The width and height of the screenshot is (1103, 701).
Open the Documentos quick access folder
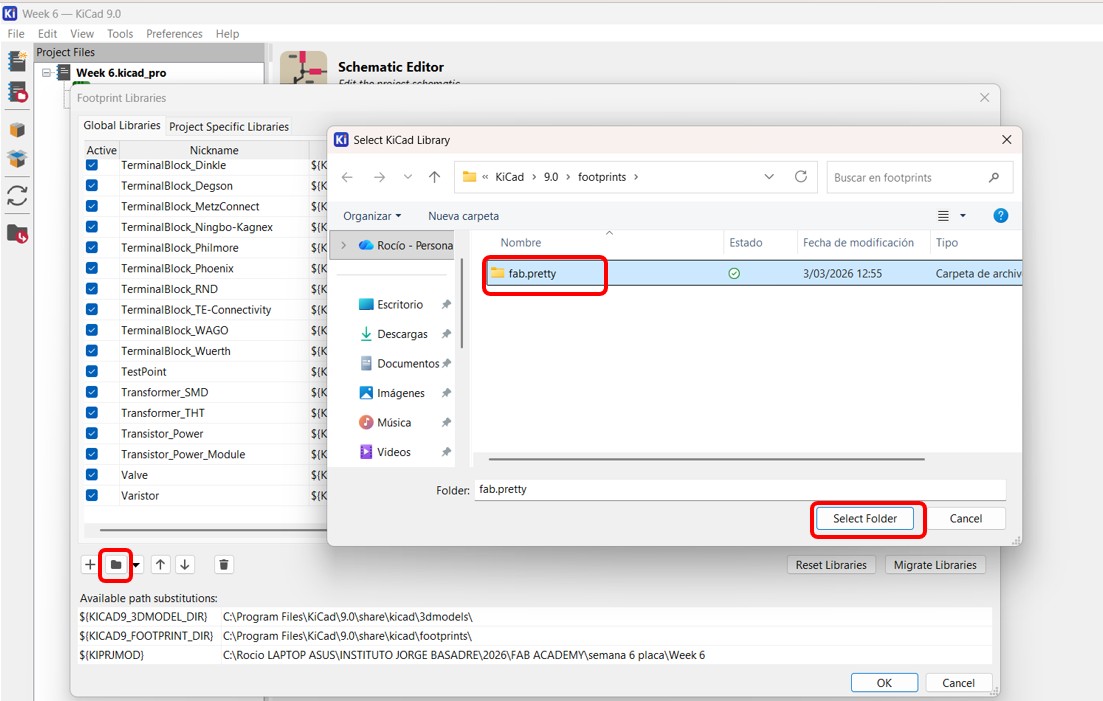408,364
